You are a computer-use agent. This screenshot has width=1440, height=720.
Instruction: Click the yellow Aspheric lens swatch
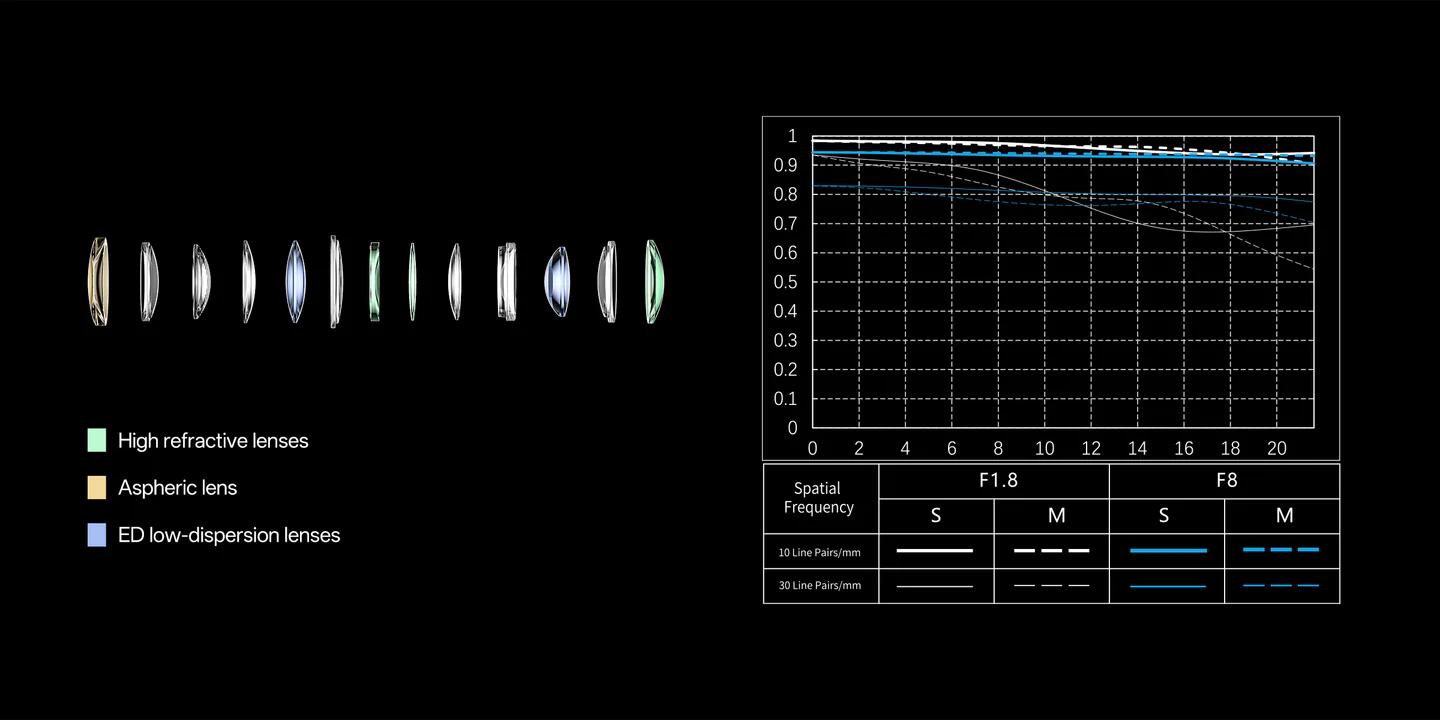97,488
